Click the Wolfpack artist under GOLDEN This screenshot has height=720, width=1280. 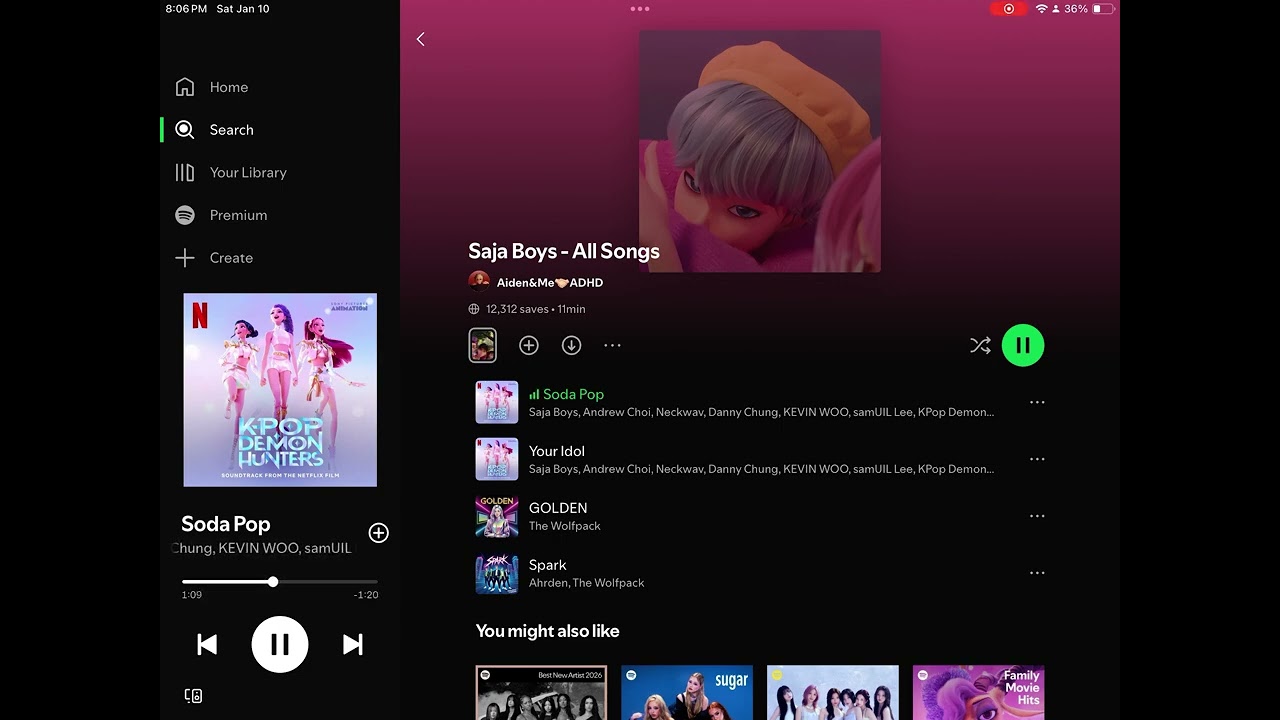click(x=565, y=526)
